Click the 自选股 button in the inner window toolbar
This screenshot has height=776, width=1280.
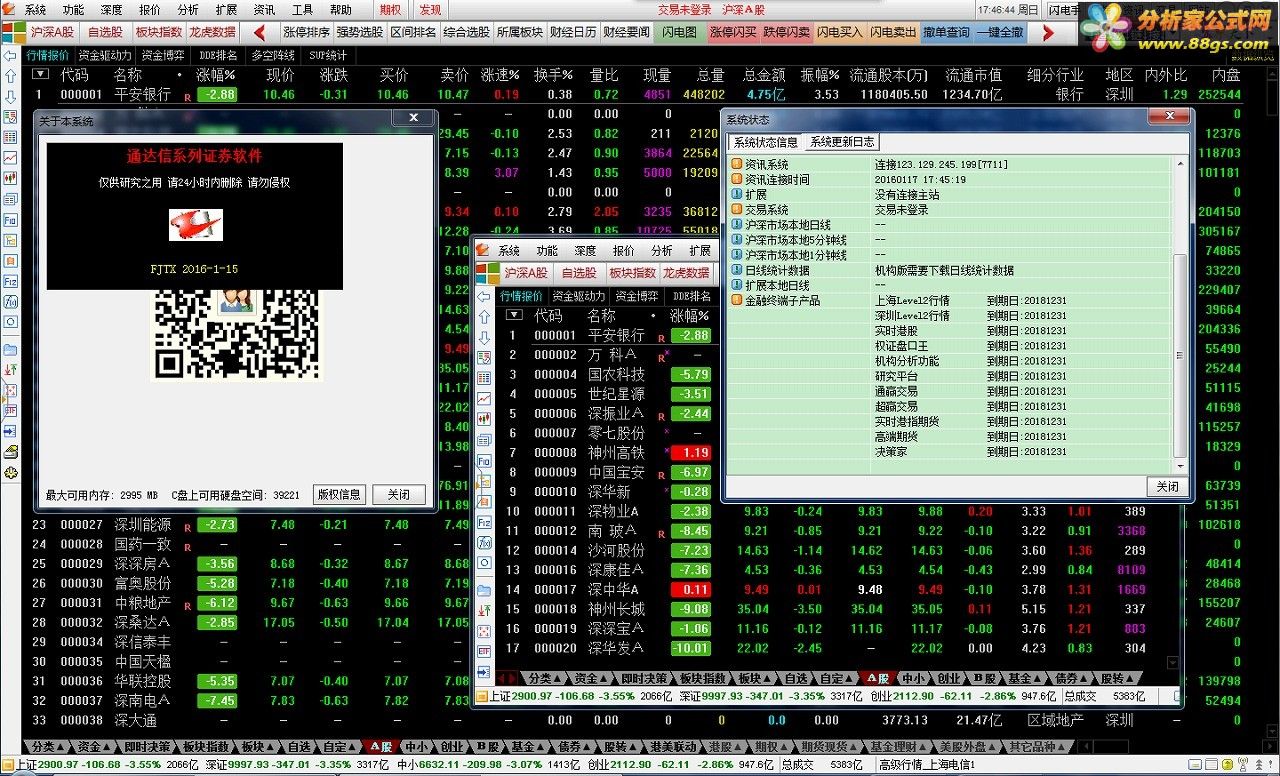tap(579, 273)
